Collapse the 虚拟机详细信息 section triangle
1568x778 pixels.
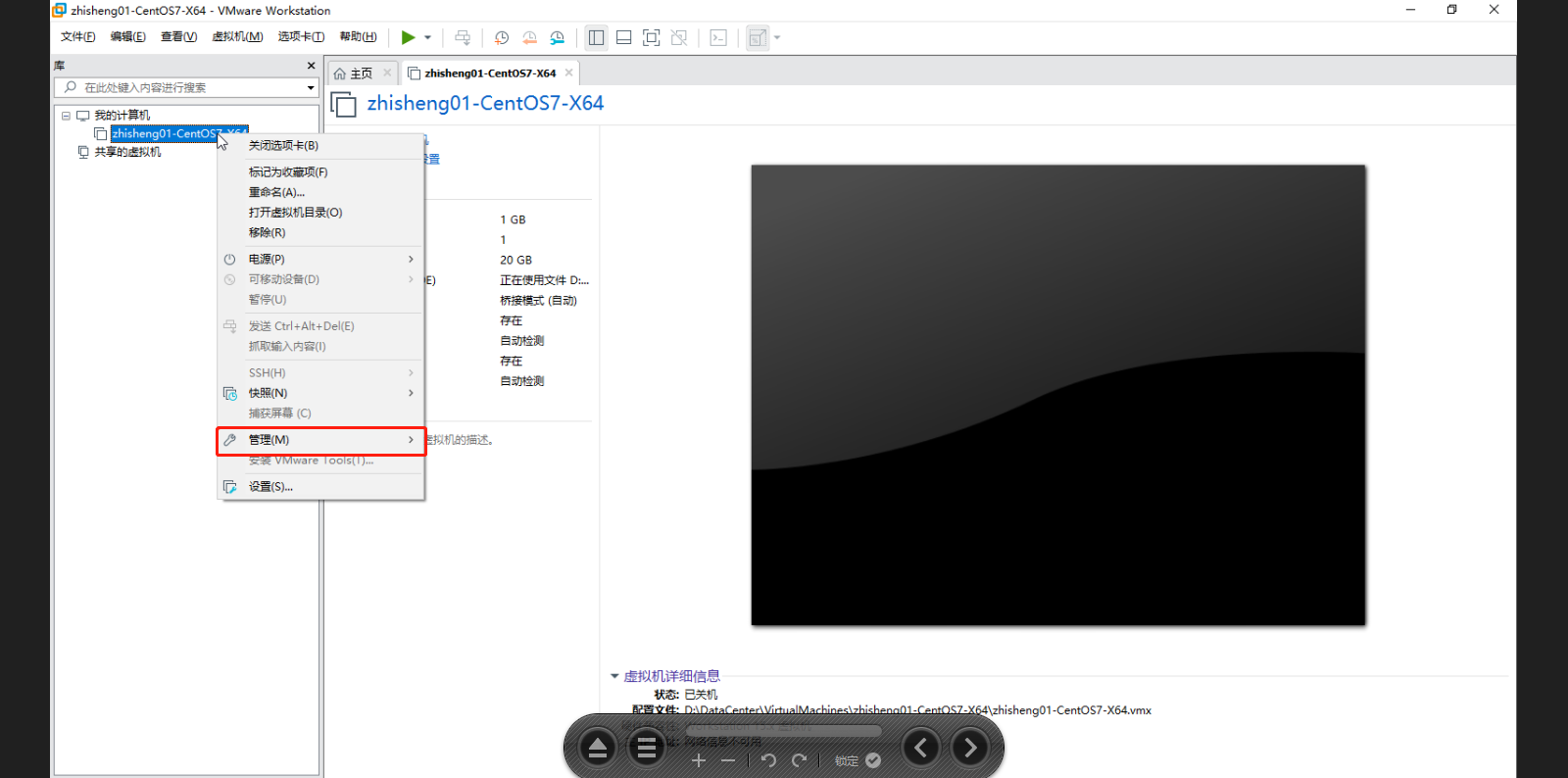(614, 676)
